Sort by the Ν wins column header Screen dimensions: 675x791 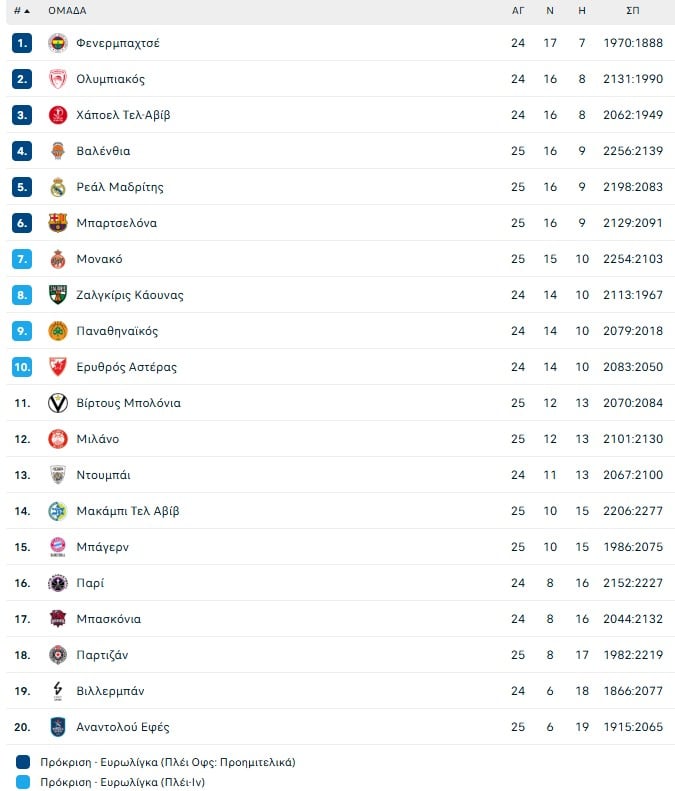click(550, 11)
